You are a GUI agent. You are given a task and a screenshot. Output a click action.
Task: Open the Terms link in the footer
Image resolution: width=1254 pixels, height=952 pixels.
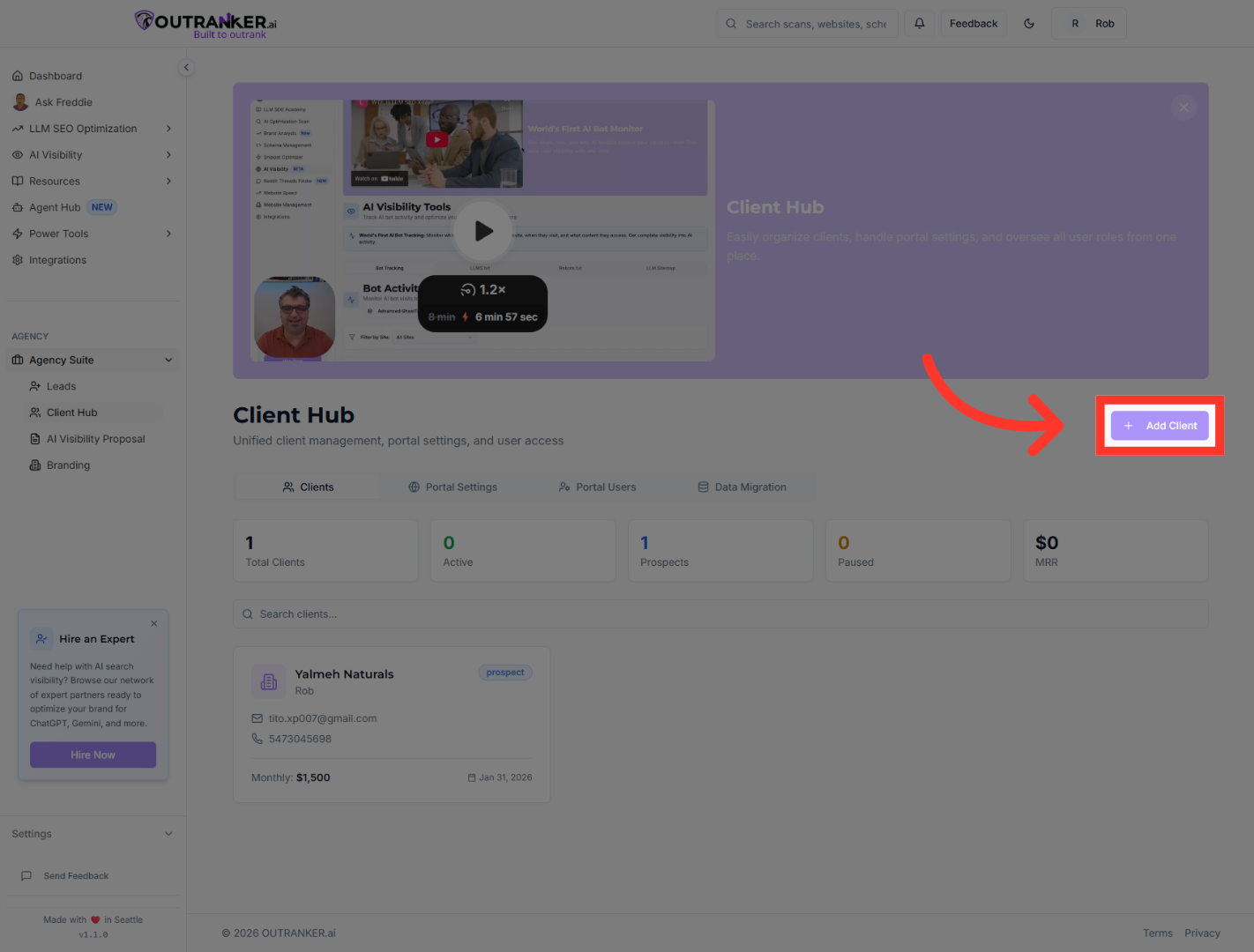pyautogui.click(x=1158, y=933)
